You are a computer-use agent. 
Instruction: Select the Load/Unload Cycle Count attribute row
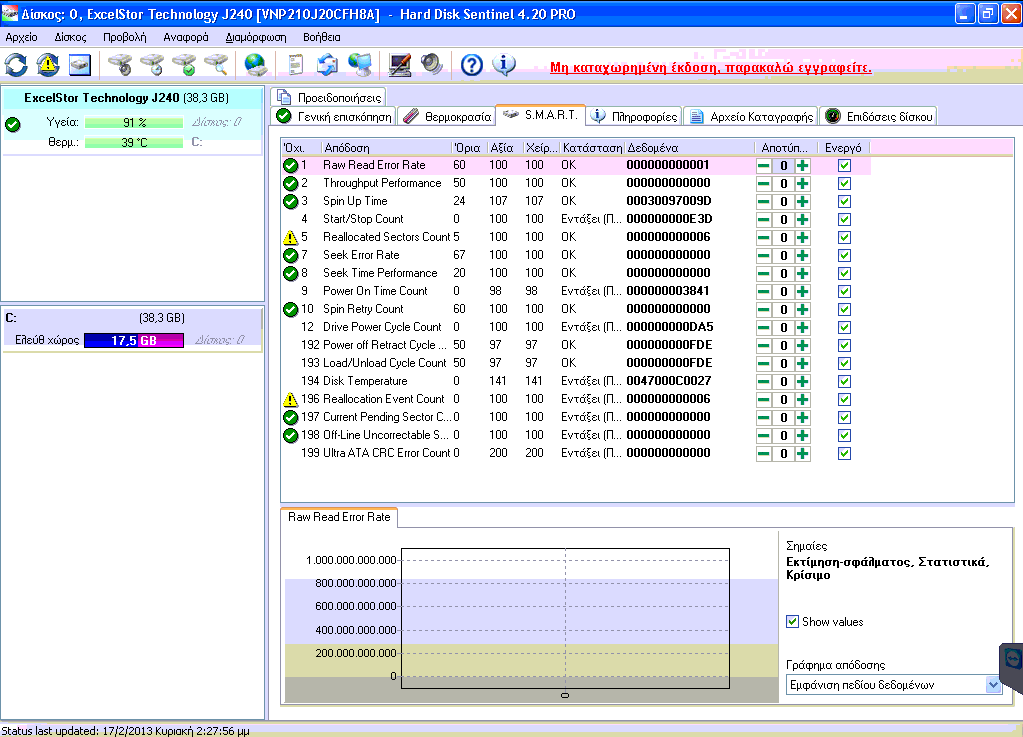click(x=576, y=363)
